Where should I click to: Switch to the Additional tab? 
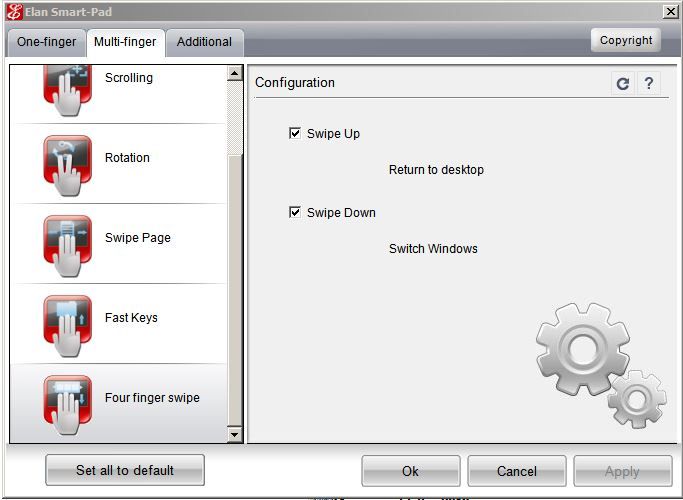204,42
